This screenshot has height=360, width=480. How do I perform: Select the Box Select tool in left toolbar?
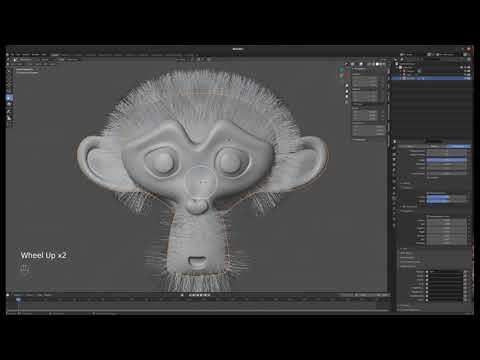coord(9,71)
